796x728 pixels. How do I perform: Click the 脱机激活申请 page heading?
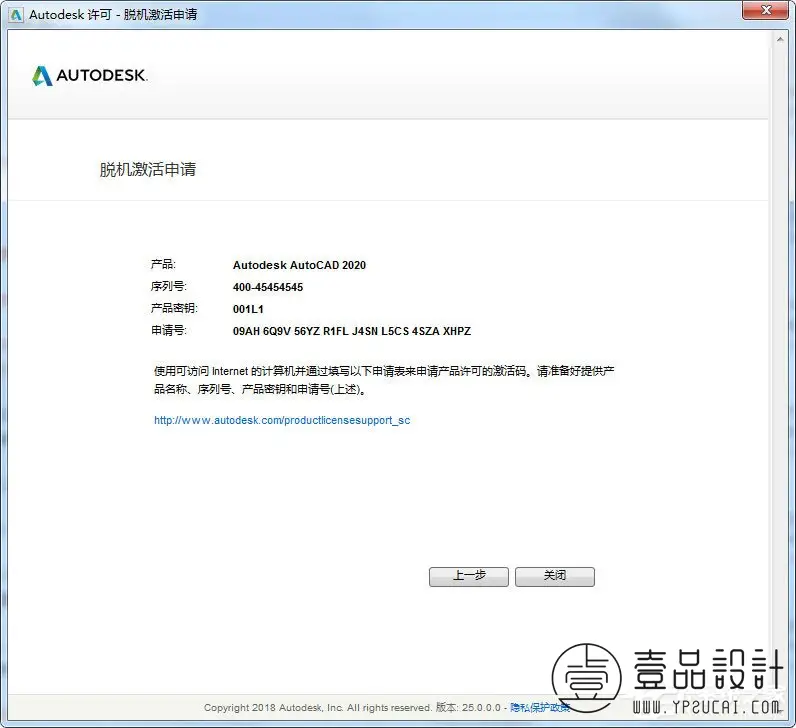148,169
